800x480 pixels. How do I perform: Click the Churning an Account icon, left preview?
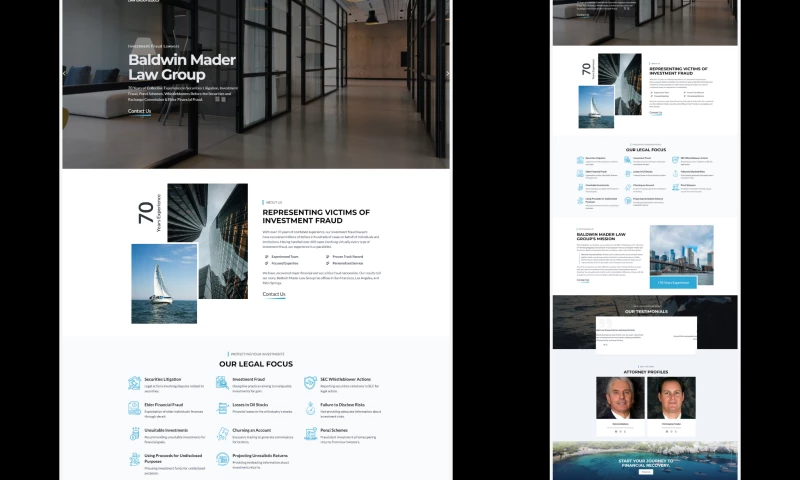click(x=222, y=434)
